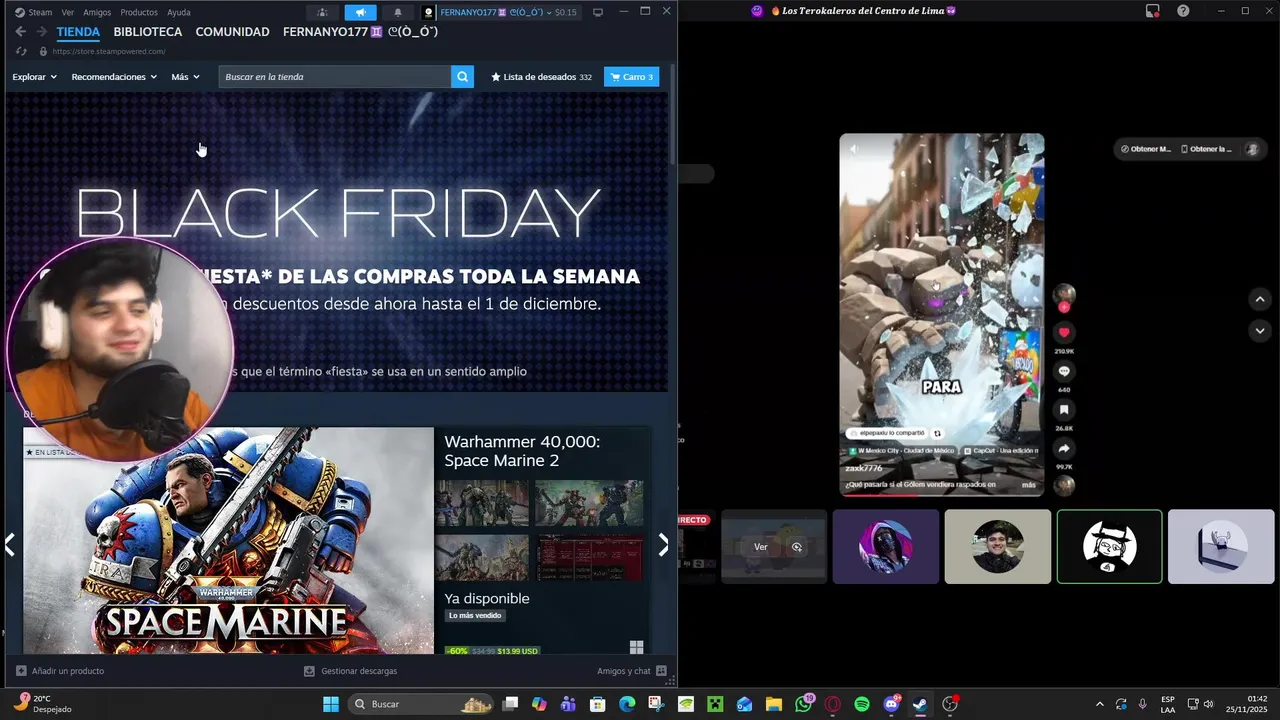The image size is (1280, 720).
Task: Open the Productos menu in Steam
Action: pos(139,12)
